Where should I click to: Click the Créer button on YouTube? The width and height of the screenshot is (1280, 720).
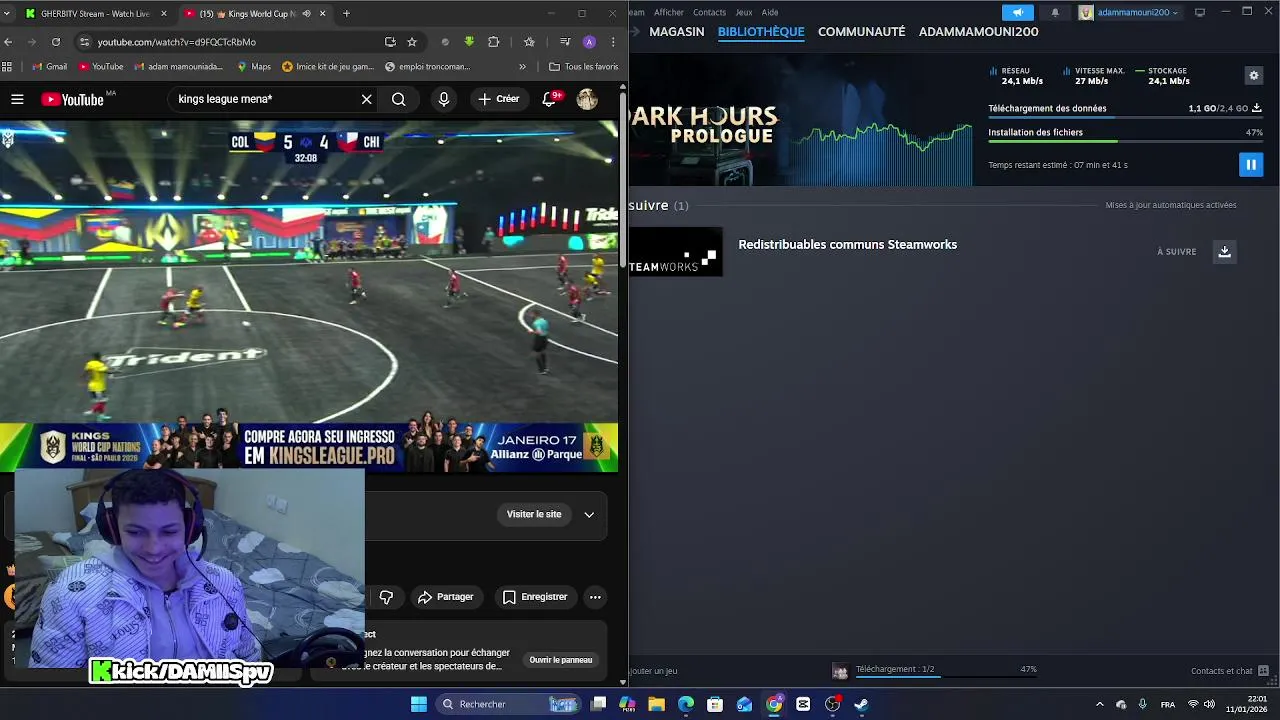point(499,99)
